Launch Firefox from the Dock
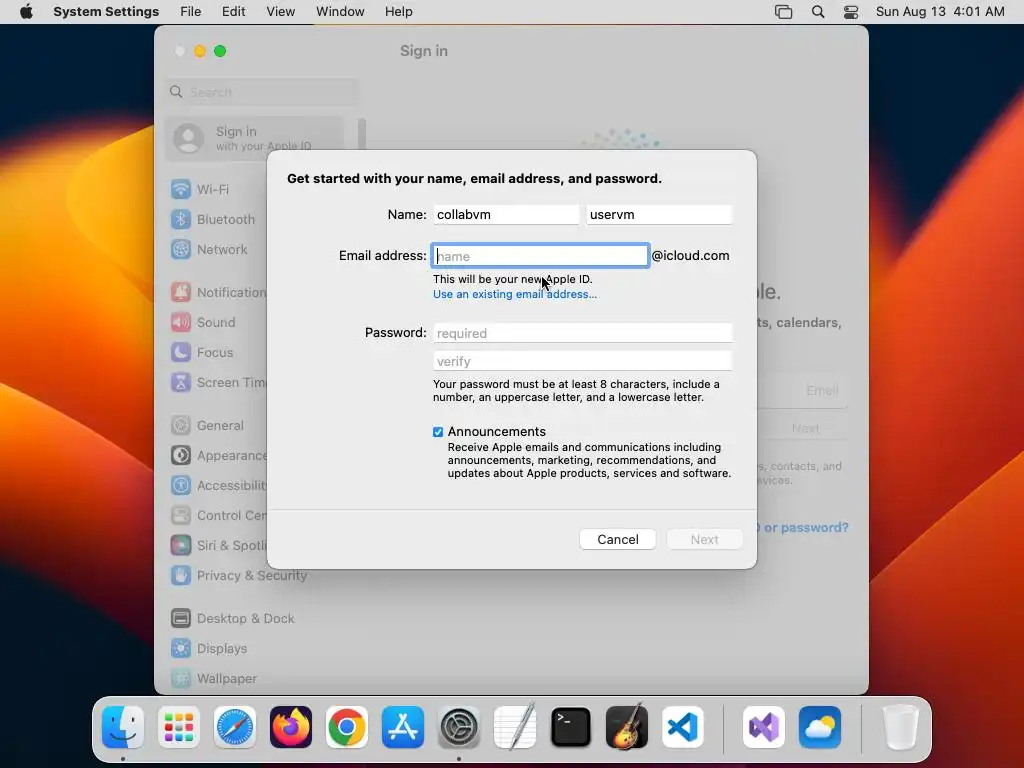Viewport: 1024px width, 768px height. click(x=291, y=727)
